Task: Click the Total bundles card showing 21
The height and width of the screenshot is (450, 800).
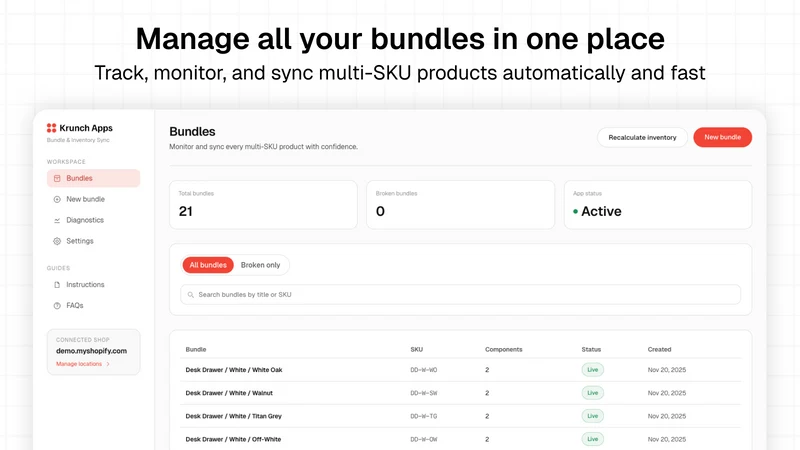Action: (263, 205)
